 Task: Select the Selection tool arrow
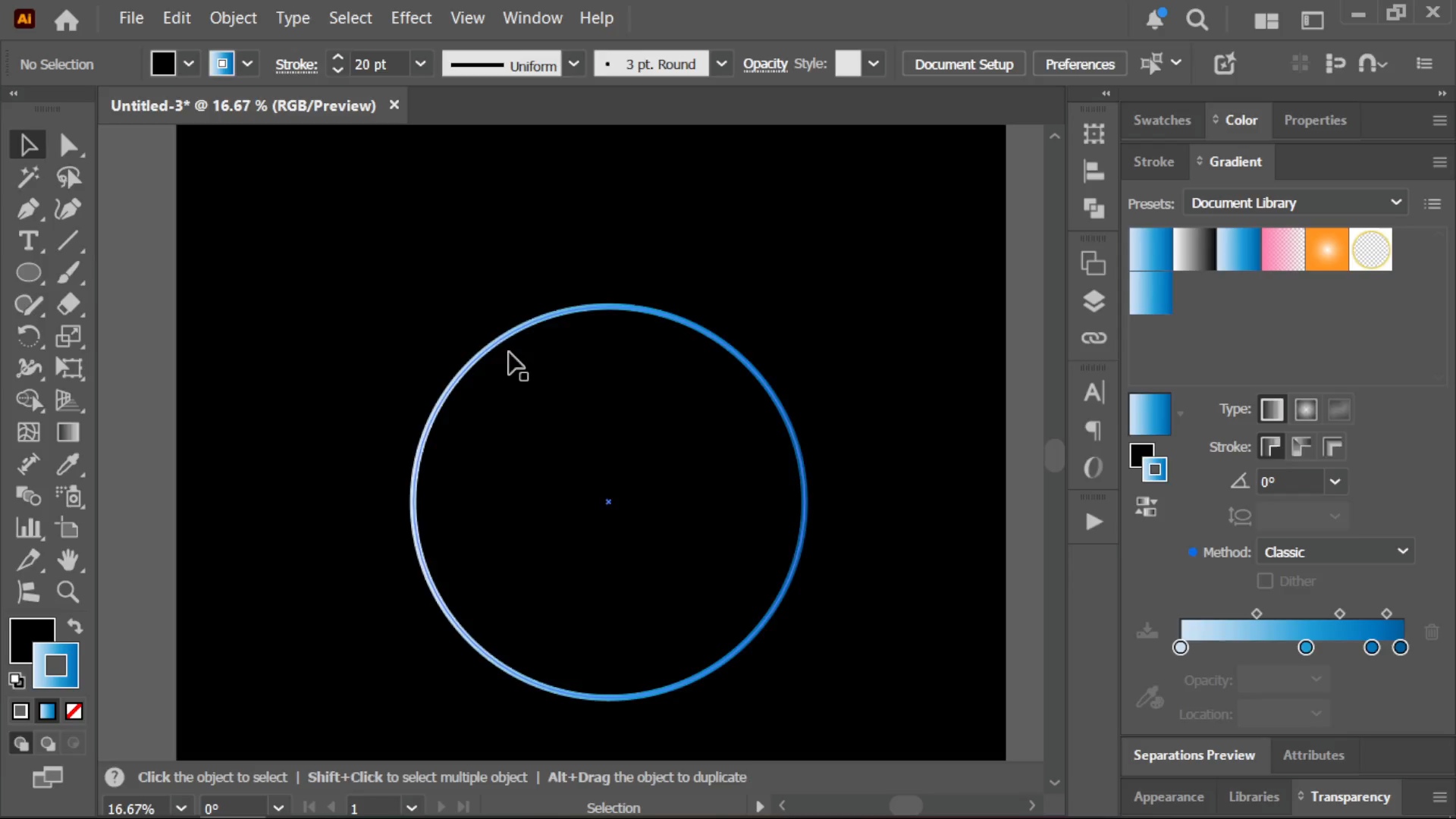(x=28, y=145)
